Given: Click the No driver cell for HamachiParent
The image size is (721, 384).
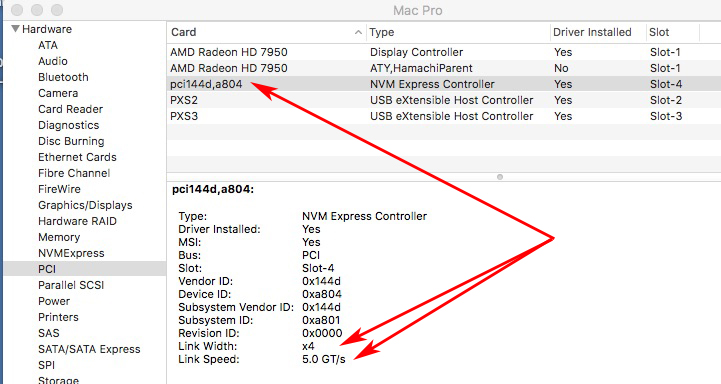Looking at the screenshot, I should coord(561,68).
